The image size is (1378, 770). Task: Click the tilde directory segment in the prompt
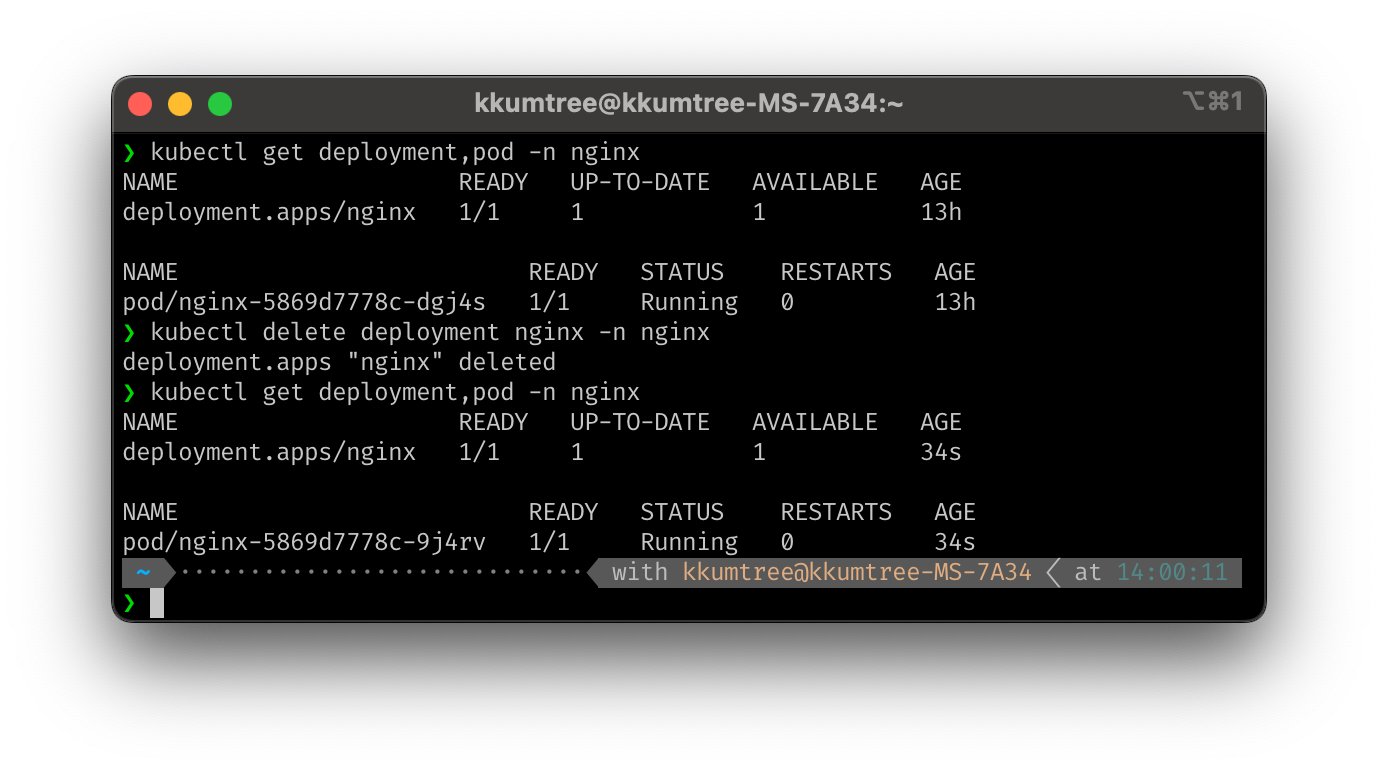[x=144, y=573]
